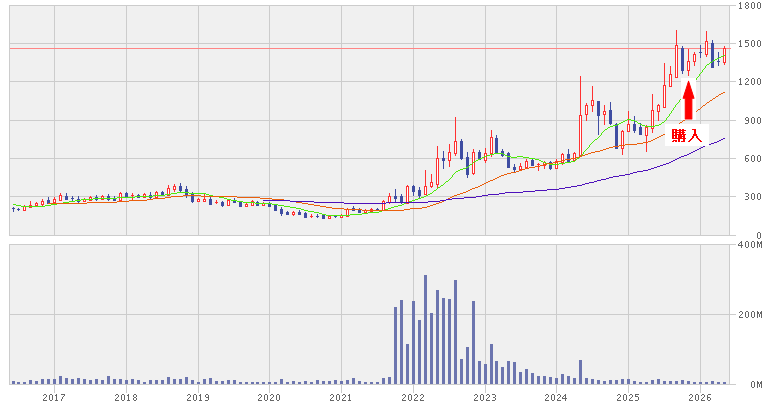Click the 600 price axis label

pos(753,159)
